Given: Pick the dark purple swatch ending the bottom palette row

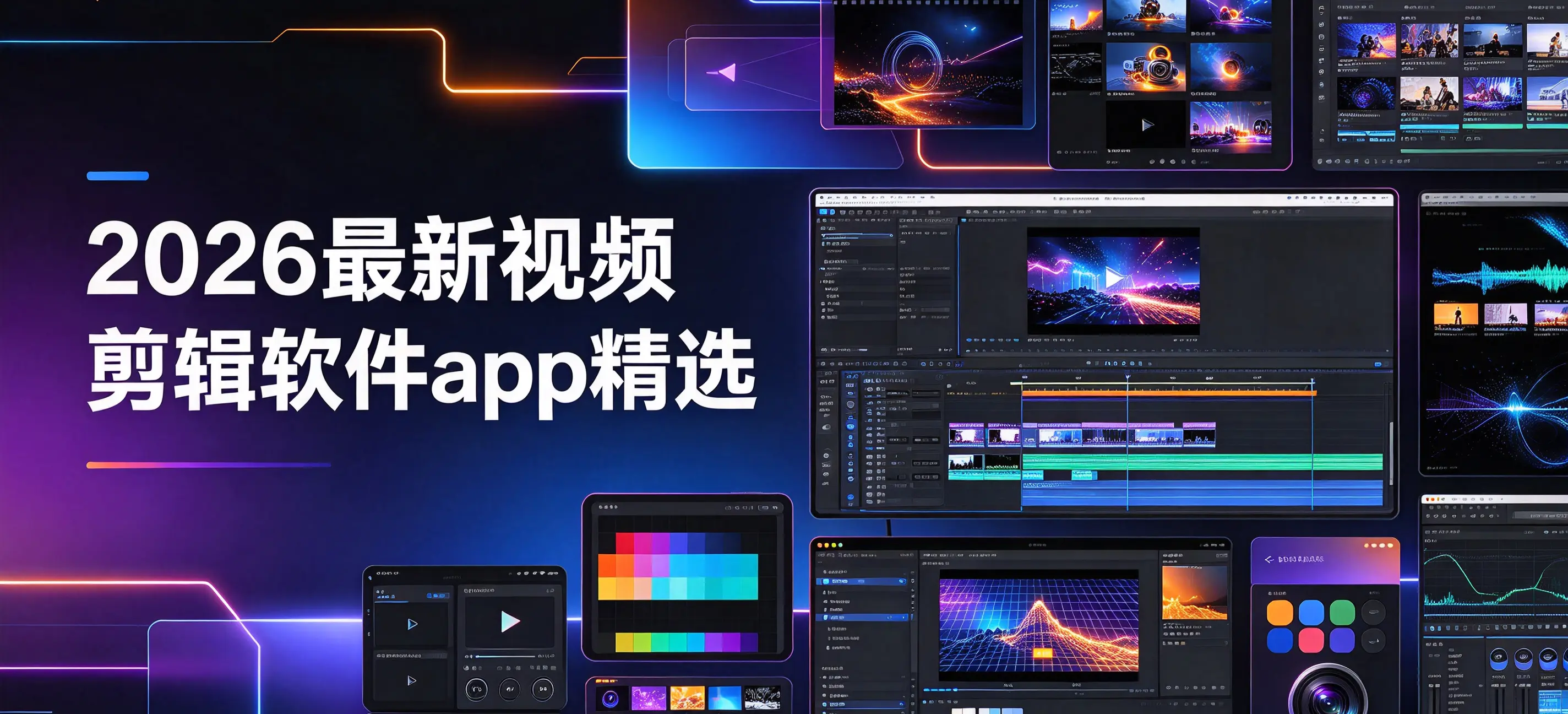Looking at the screenshot, I should (749, 642).
